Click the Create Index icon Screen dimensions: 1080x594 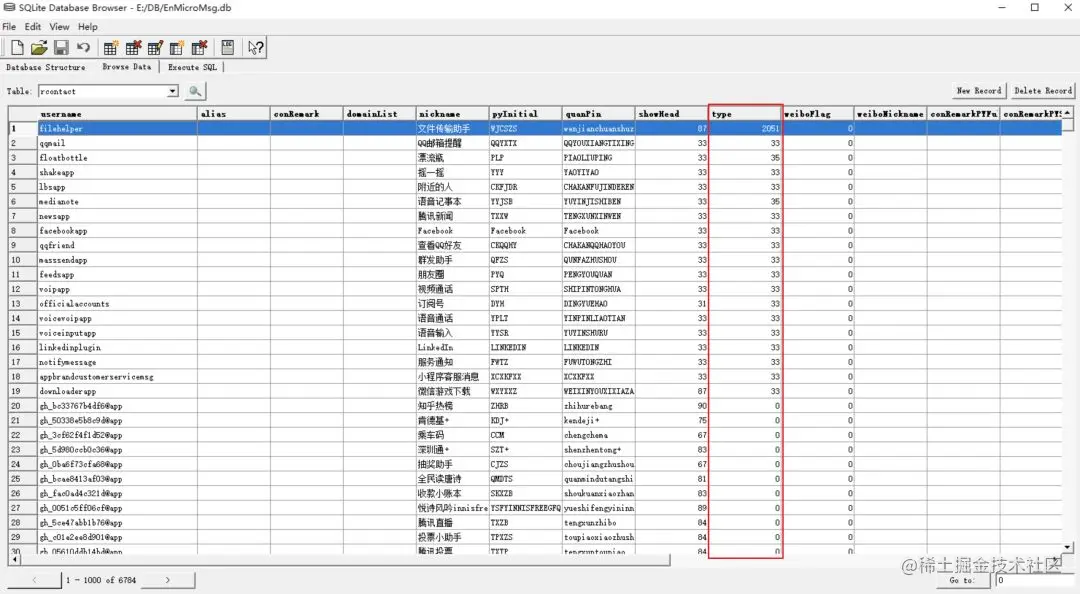pyautogui.click(x=177, y=48)
